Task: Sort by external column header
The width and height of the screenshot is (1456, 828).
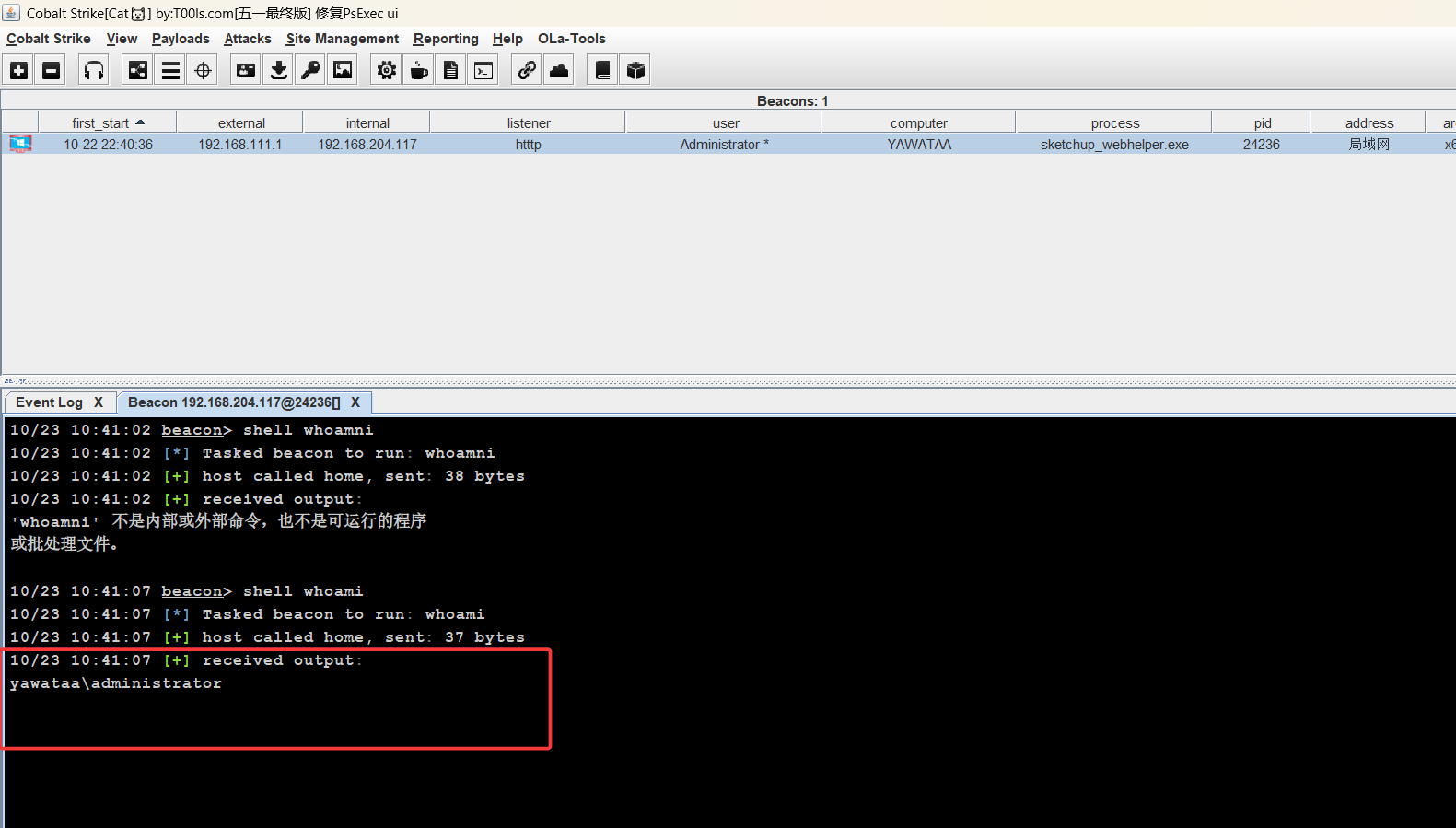Action: click(x=241, y=122)
